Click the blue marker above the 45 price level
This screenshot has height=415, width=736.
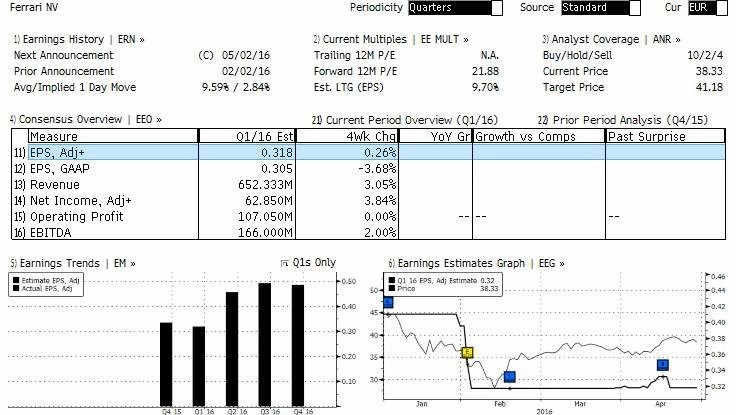coord(388,302)
